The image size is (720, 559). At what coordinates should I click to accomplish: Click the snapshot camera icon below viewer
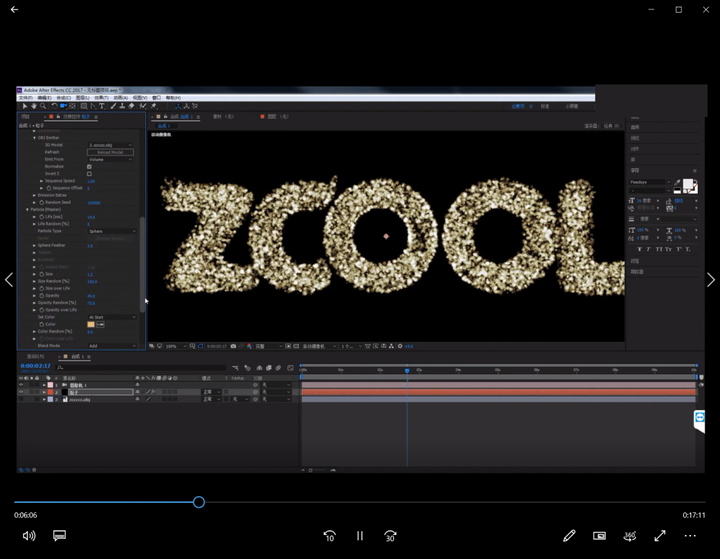(233, 346)
